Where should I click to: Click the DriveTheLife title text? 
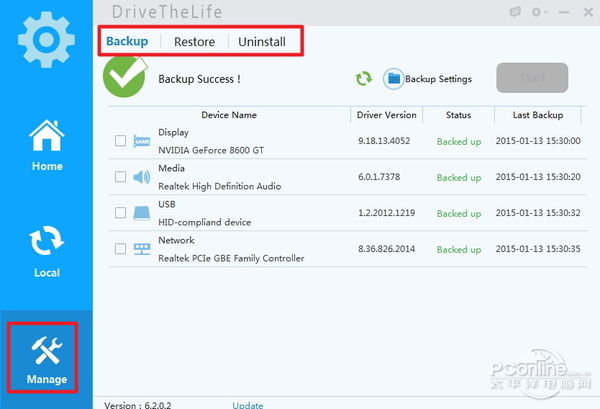pyautogui.click(x=167, y=12)
